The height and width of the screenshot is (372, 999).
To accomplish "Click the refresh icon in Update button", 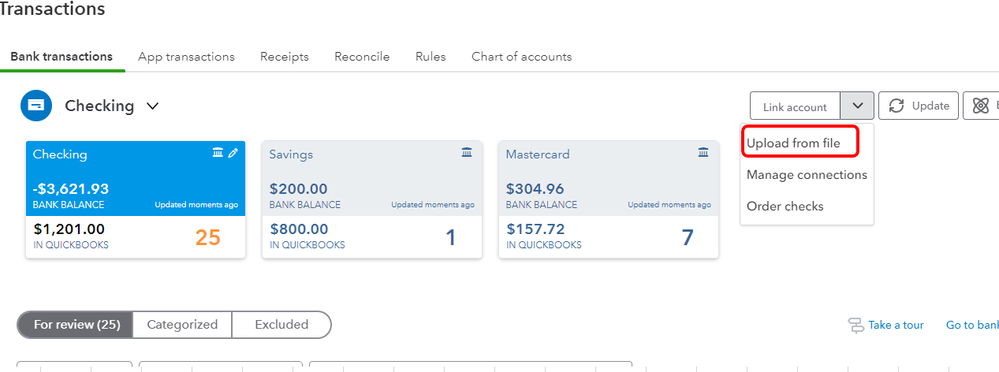I will tap(896, 106).
